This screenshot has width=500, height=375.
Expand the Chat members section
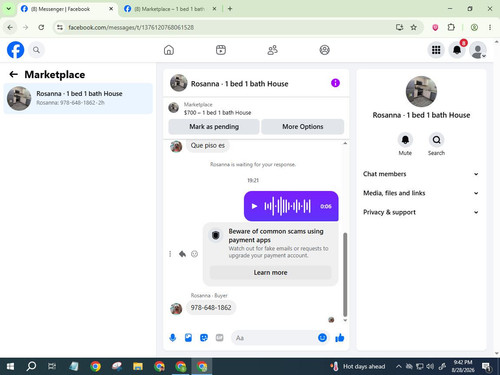(421, 174)
